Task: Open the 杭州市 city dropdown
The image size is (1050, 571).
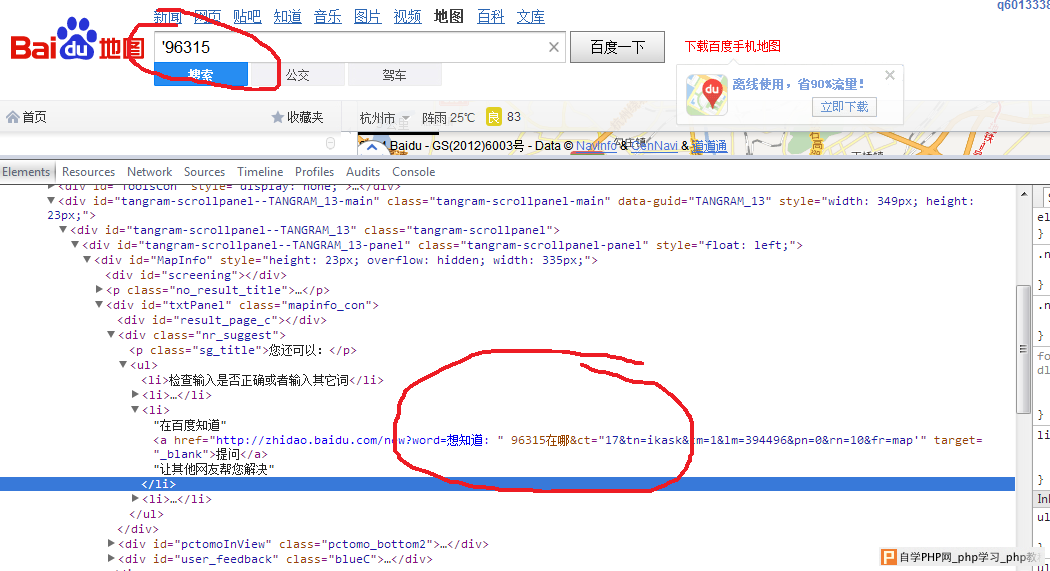Action: pyautogui.click(x=384, y=118)
